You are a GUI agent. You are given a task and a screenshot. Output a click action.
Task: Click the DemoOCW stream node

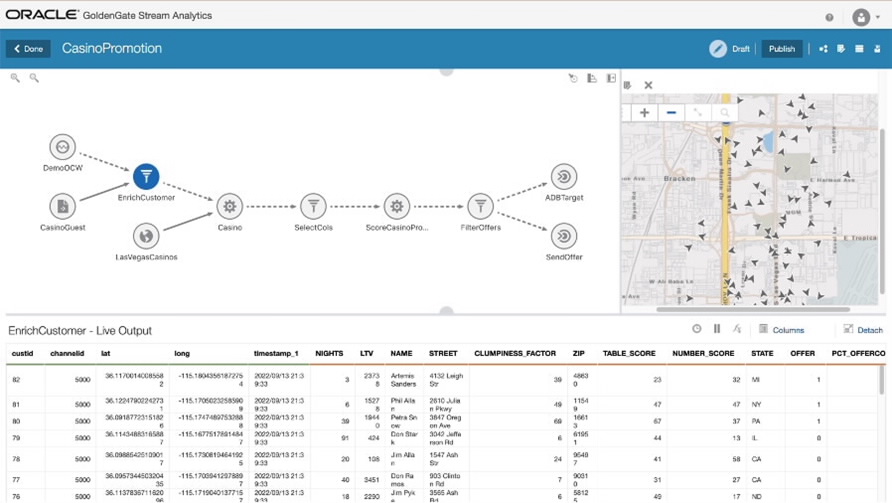[x=63, y=147]
